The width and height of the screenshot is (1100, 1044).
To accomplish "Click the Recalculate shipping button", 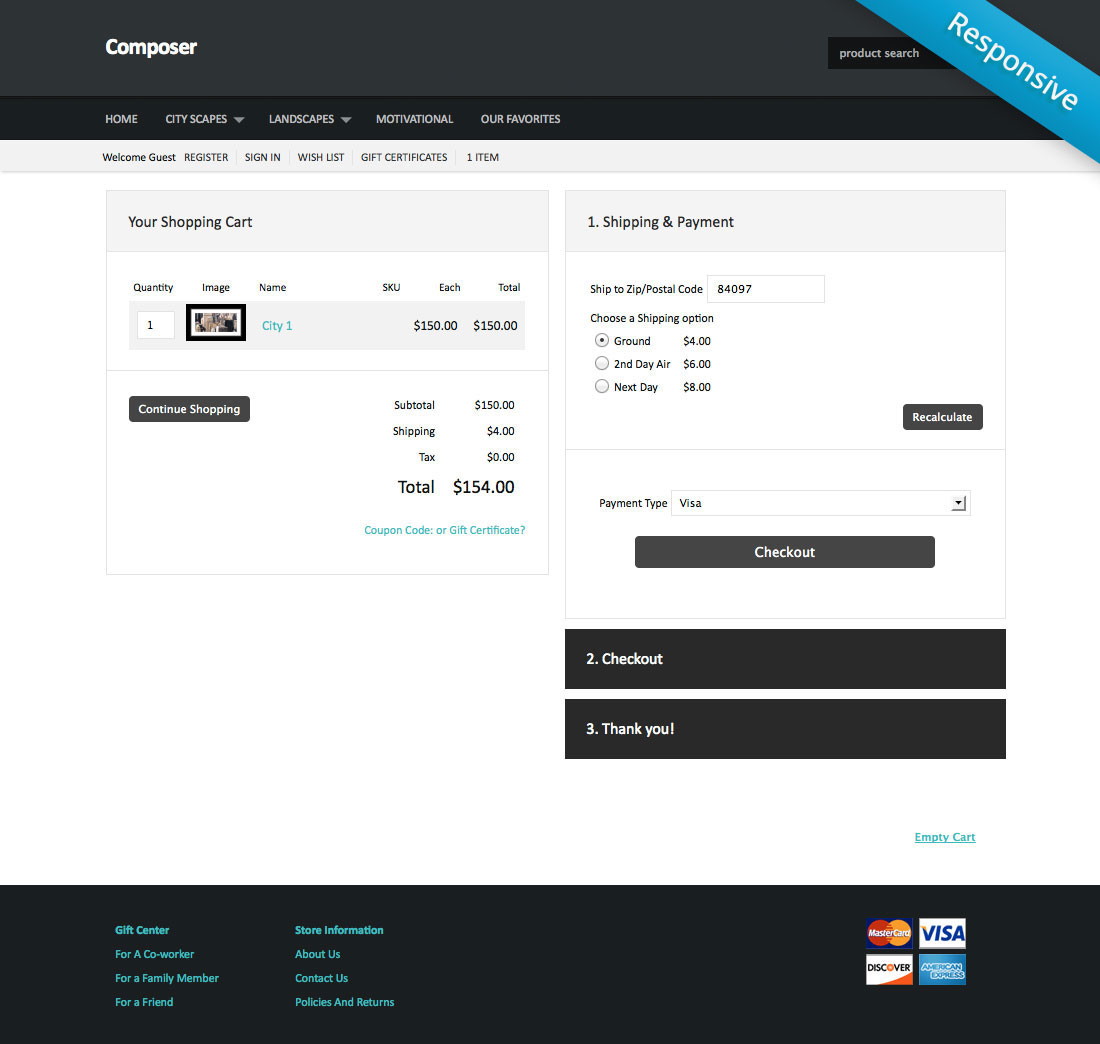I will pos(942,417).
